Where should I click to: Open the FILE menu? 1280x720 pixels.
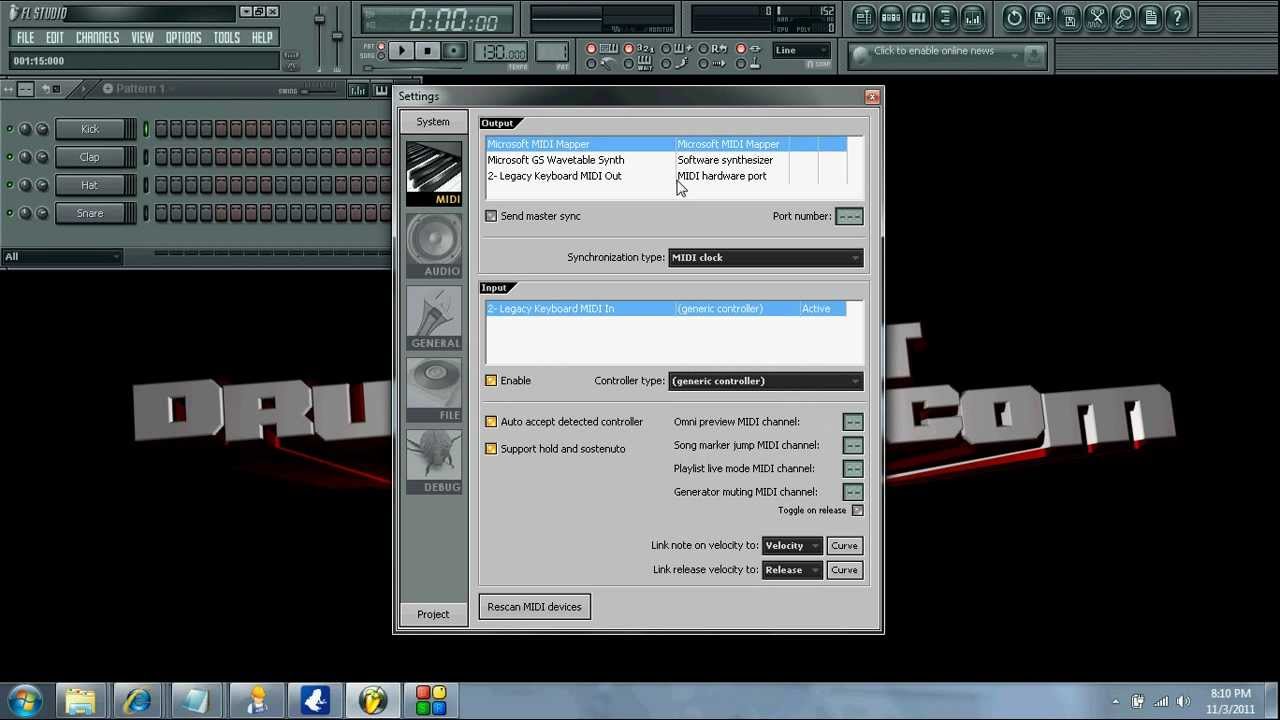coord(25,38)
